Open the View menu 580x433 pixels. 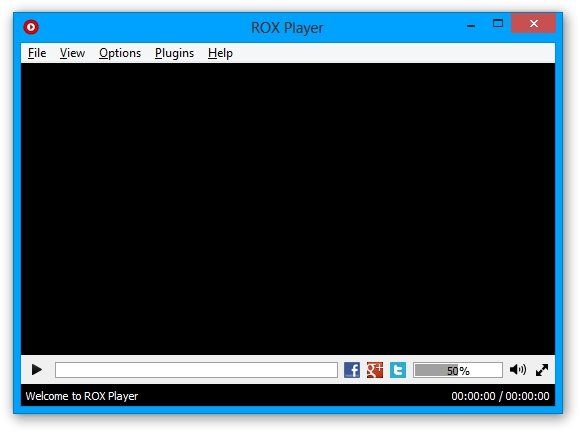point(72,53)
